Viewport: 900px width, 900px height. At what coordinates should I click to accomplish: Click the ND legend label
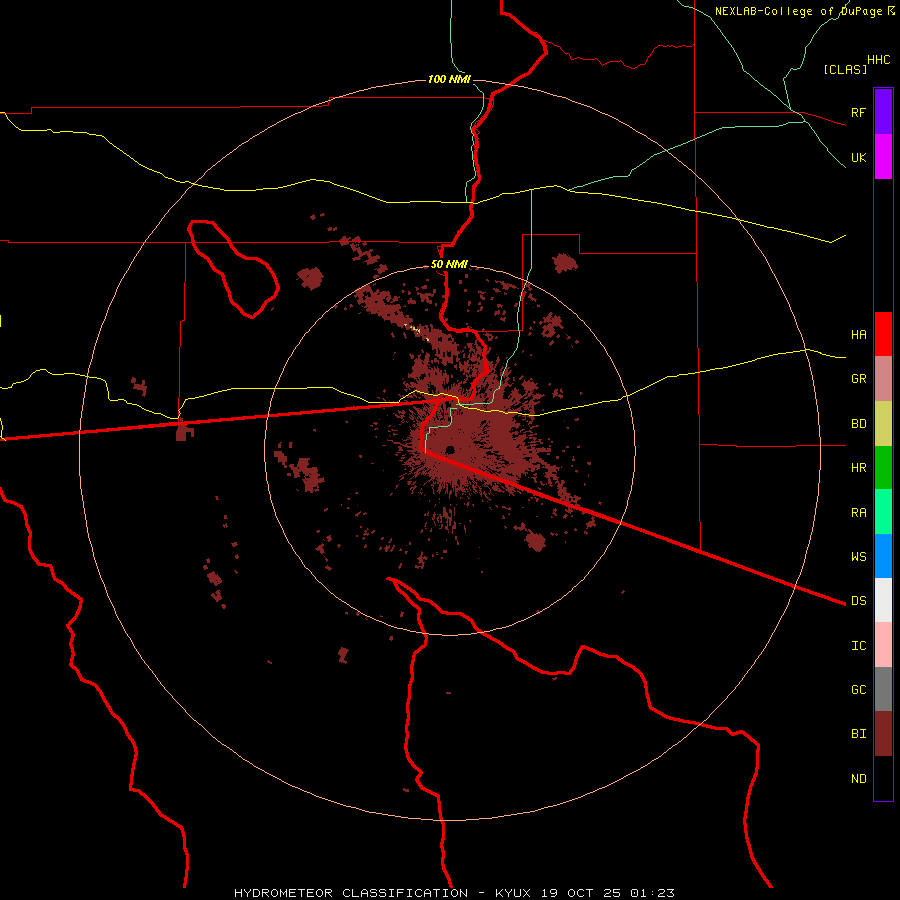click(x=858, y=779)
